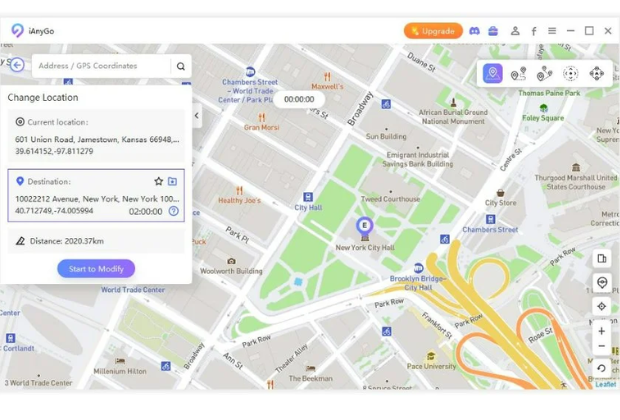
Task: Select single-spot movement mode icon
Action: tap(518, 74)
